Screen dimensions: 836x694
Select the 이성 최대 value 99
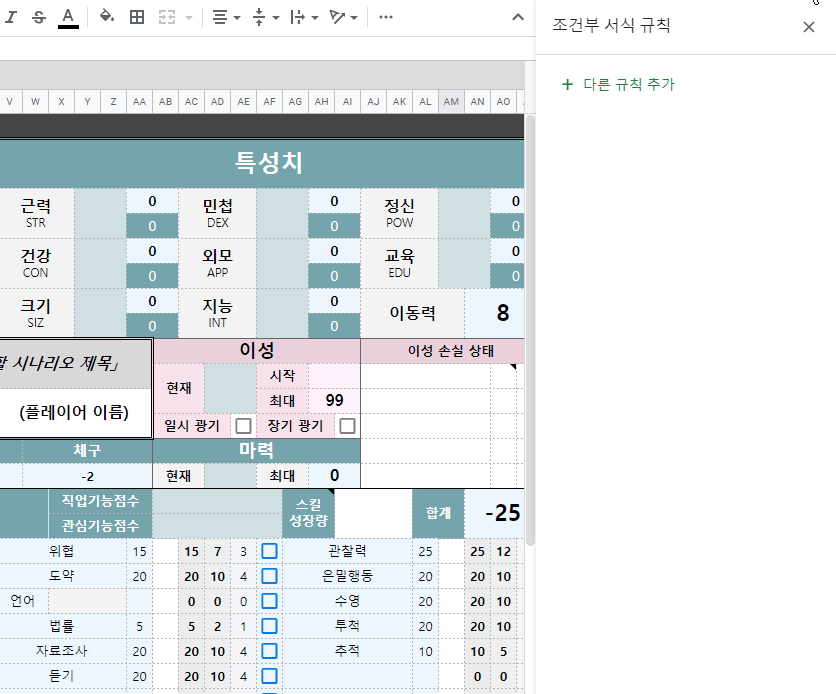pyautogui.click(x=334, y=401)
